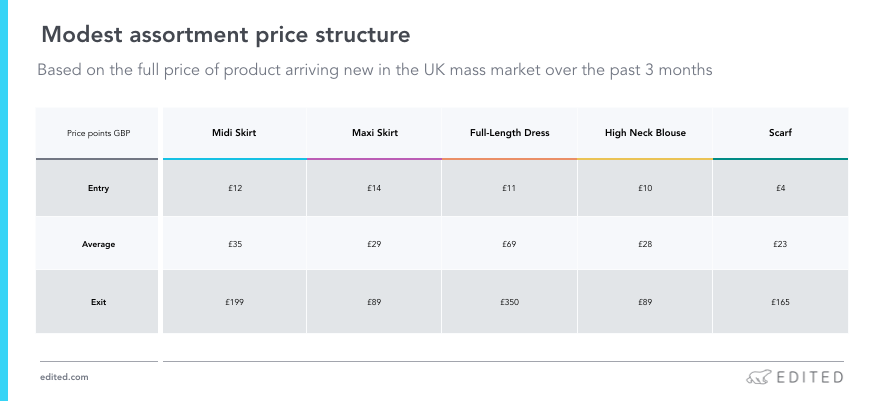
Task: Click the Price points GBP header cell
Action: [x=99, y=133]
